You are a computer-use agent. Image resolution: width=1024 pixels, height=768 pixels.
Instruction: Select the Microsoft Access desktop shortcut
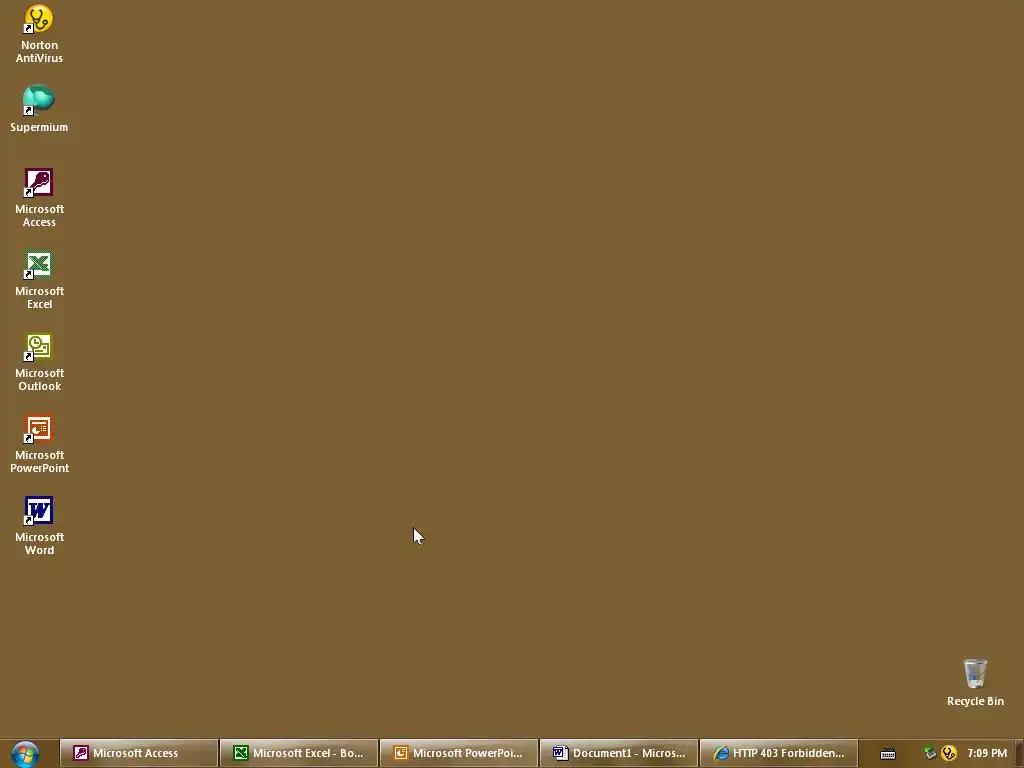pyautogui.click(x=39, y=198)
